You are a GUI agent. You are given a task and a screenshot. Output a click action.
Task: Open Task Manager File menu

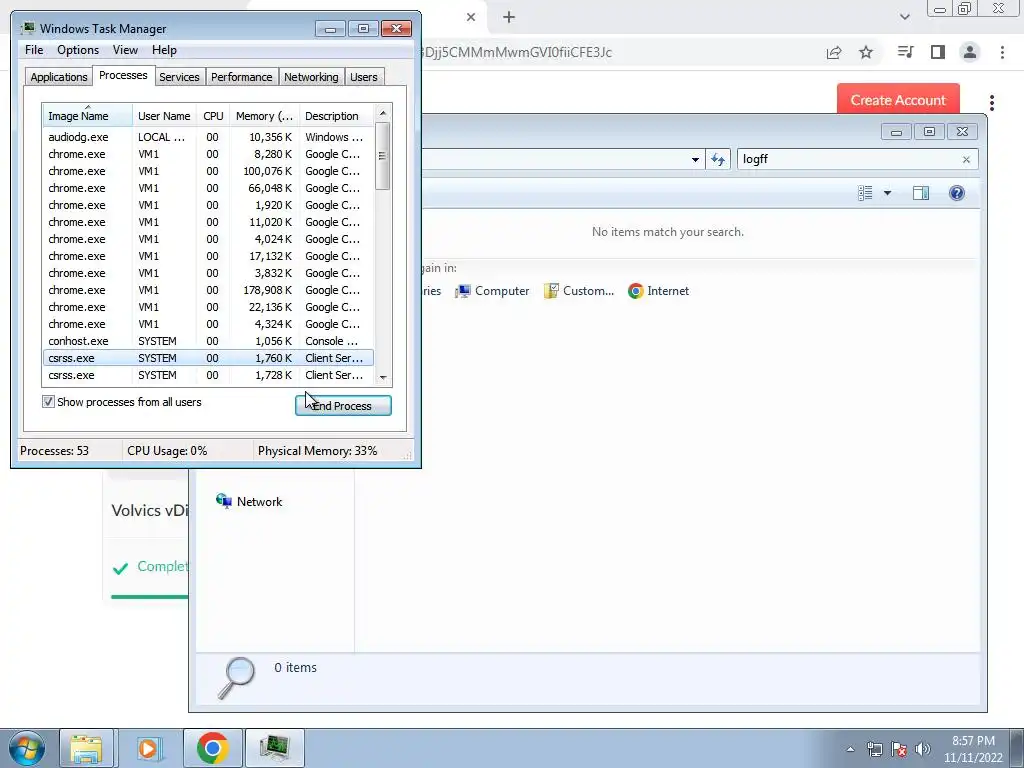click(x=34, y=50)
